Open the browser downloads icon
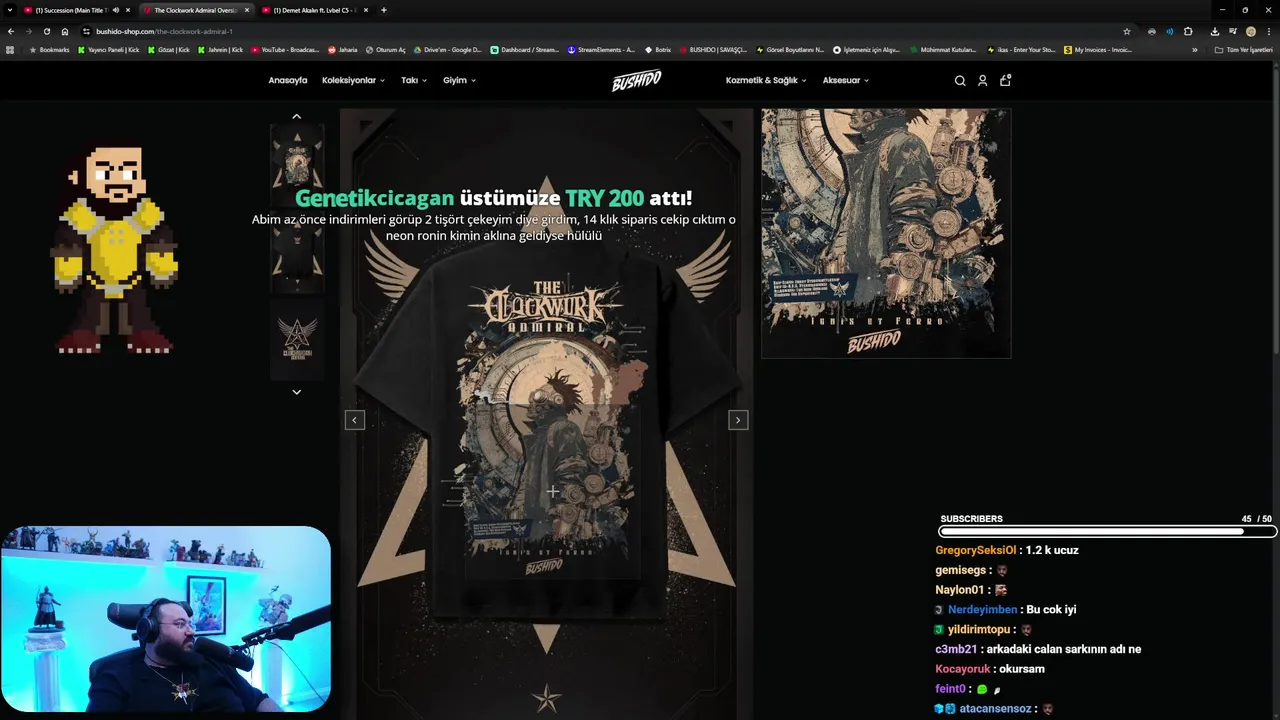 tap(1215, 31)
